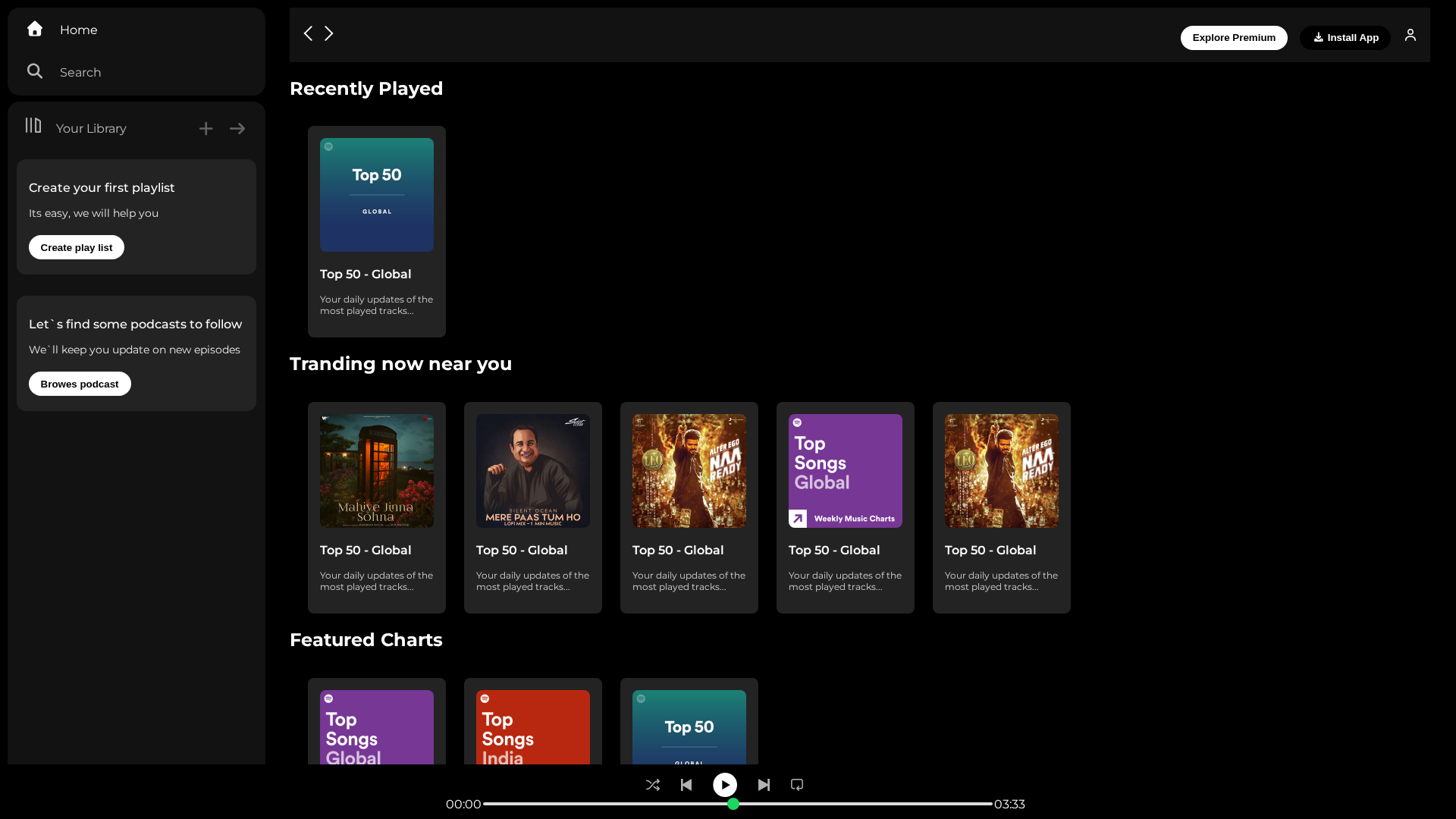The height and width of the screenshot is (819, 1456).
Task: Go forward with the right chevron
Action: point(329,33)
